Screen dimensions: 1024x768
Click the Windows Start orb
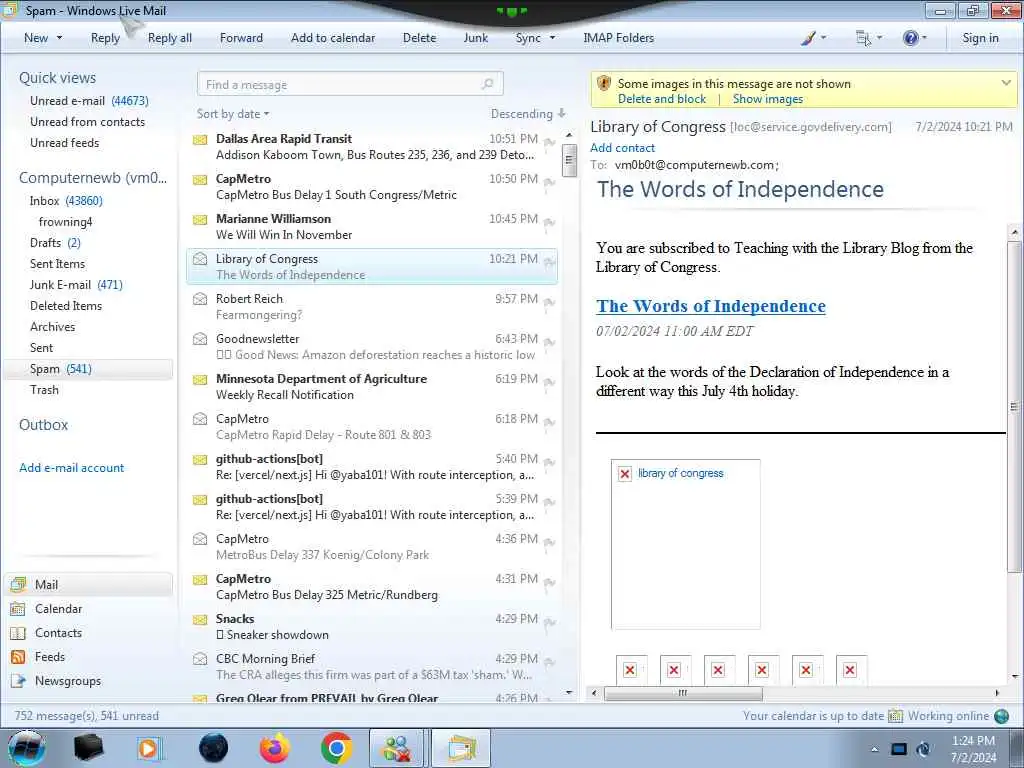27,748
